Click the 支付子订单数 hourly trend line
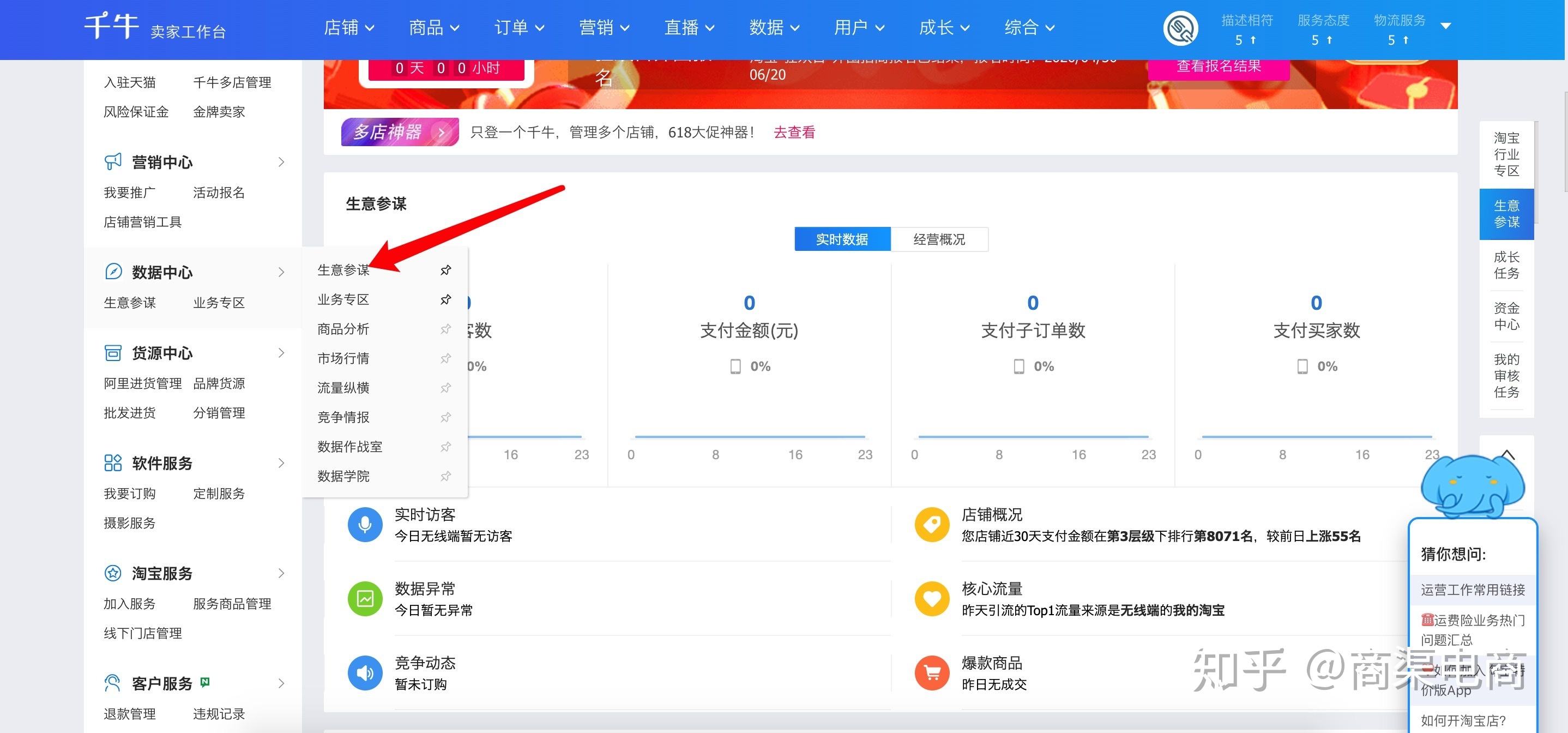The image size is (1568, 733). (1034, 436)
